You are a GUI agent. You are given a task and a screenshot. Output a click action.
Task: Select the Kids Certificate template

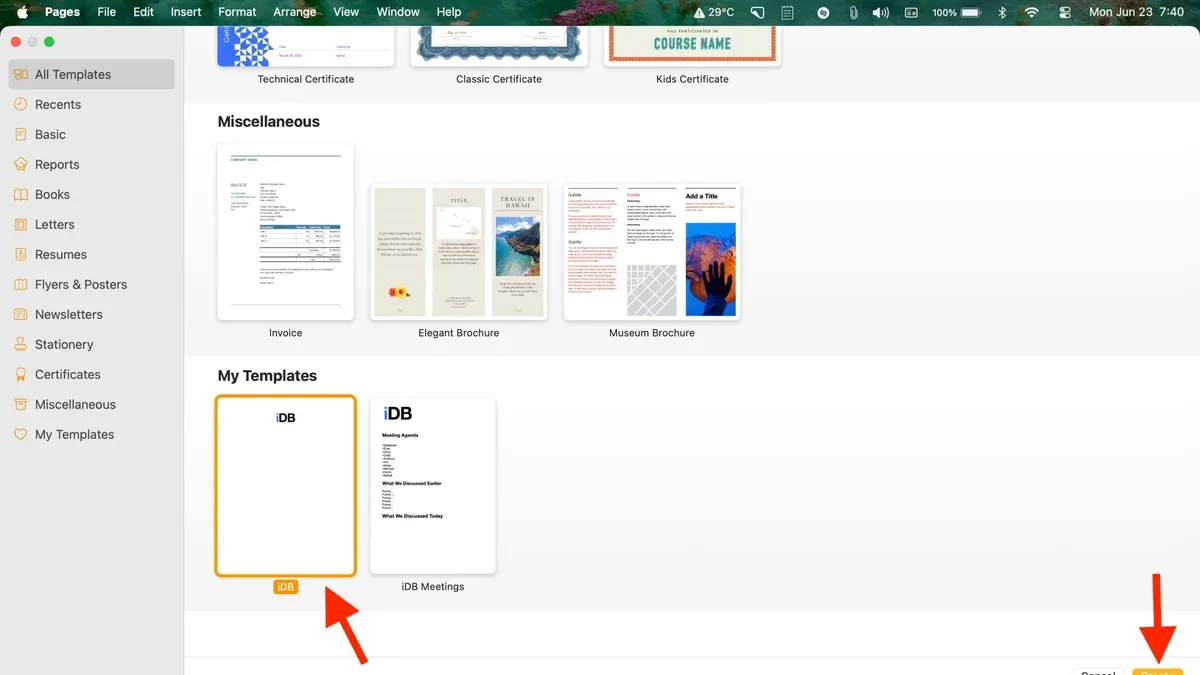692,47
